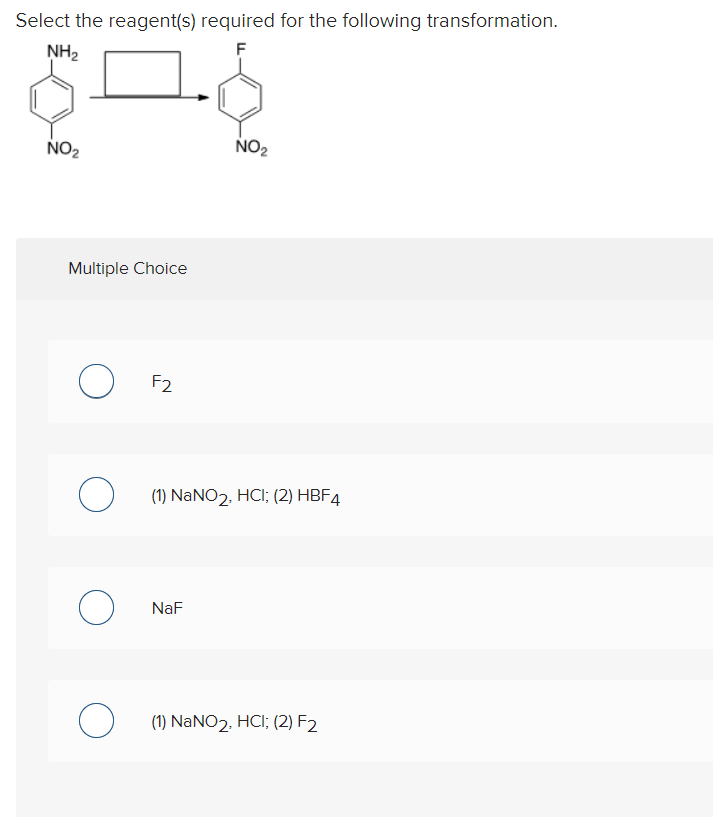This screenshot has width=713, height=817.
Task: Click the NO2 label on the starting material
Action: [x=61, y=148]
